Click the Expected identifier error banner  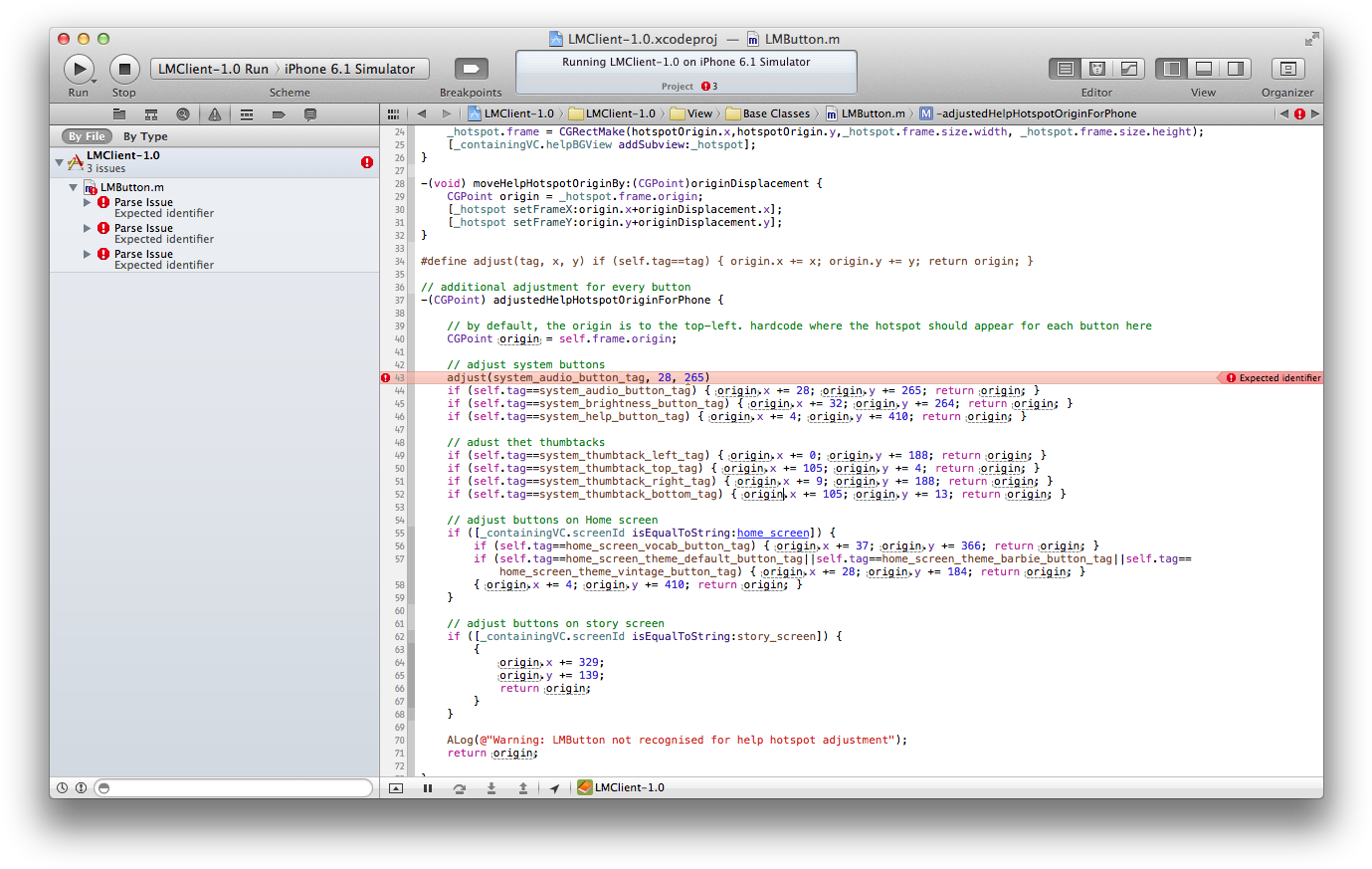point(1273,378)
